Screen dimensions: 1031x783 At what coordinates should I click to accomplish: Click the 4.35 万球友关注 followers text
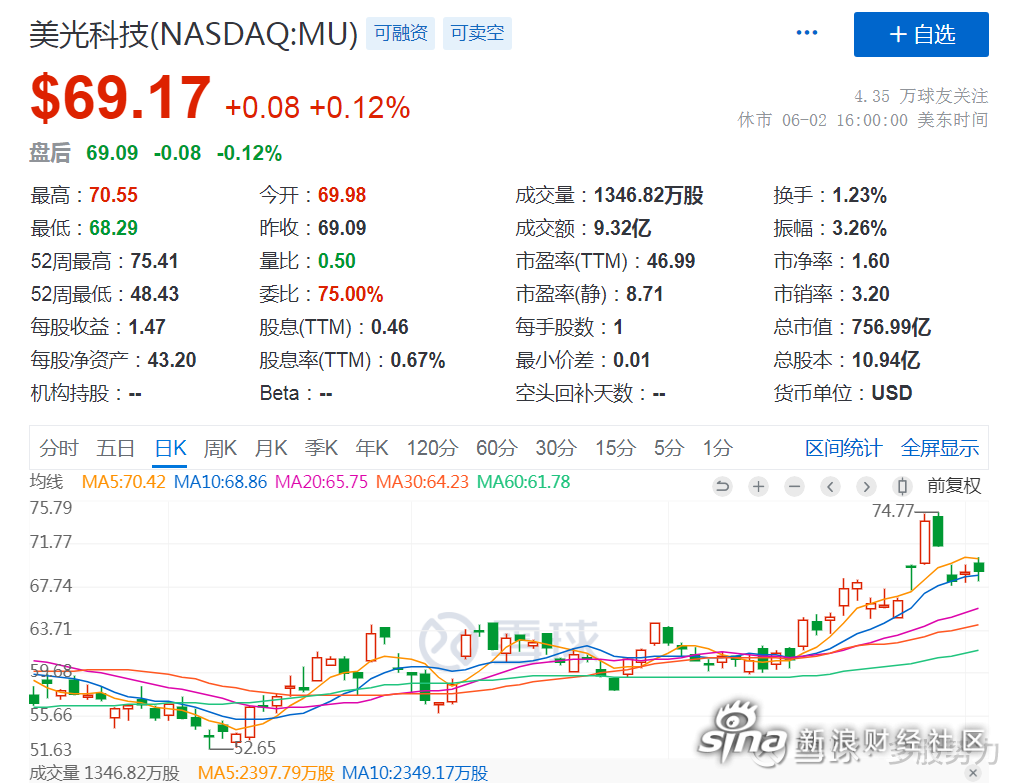click(921, 97)
